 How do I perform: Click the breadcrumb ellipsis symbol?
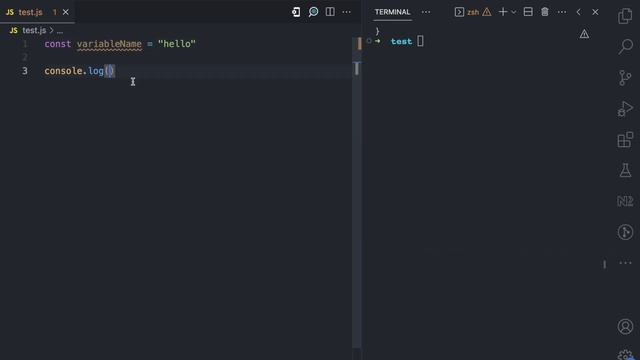pyautogui.click(x=60, y=31)
